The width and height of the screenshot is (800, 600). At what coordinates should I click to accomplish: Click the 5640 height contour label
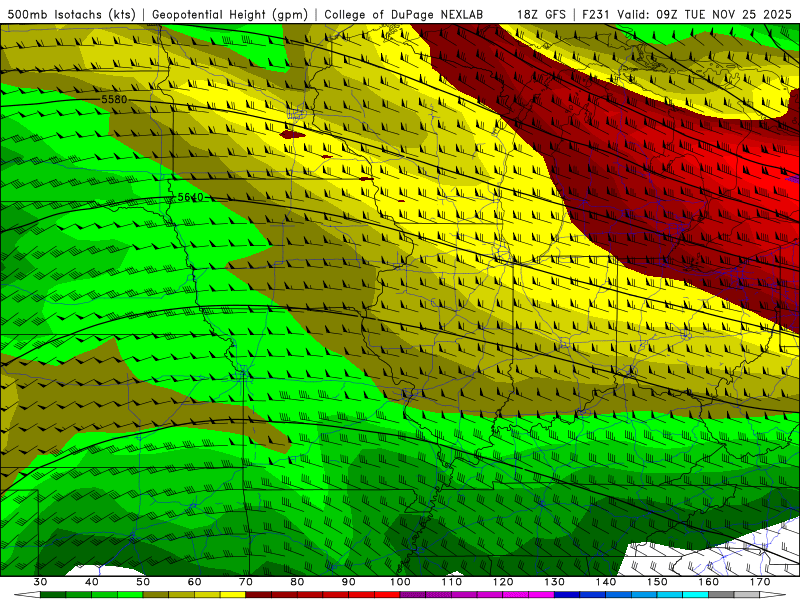click(190, 197)
